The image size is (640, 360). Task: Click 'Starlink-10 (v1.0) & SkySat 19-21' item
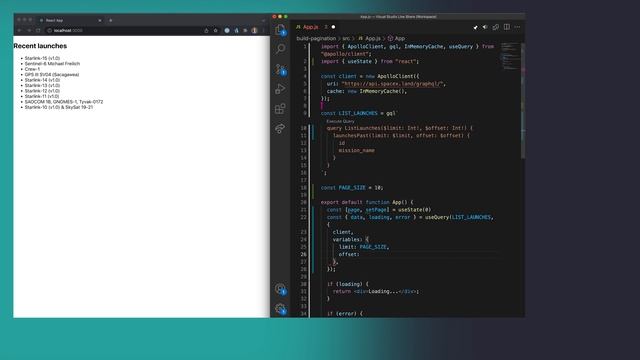59,107
